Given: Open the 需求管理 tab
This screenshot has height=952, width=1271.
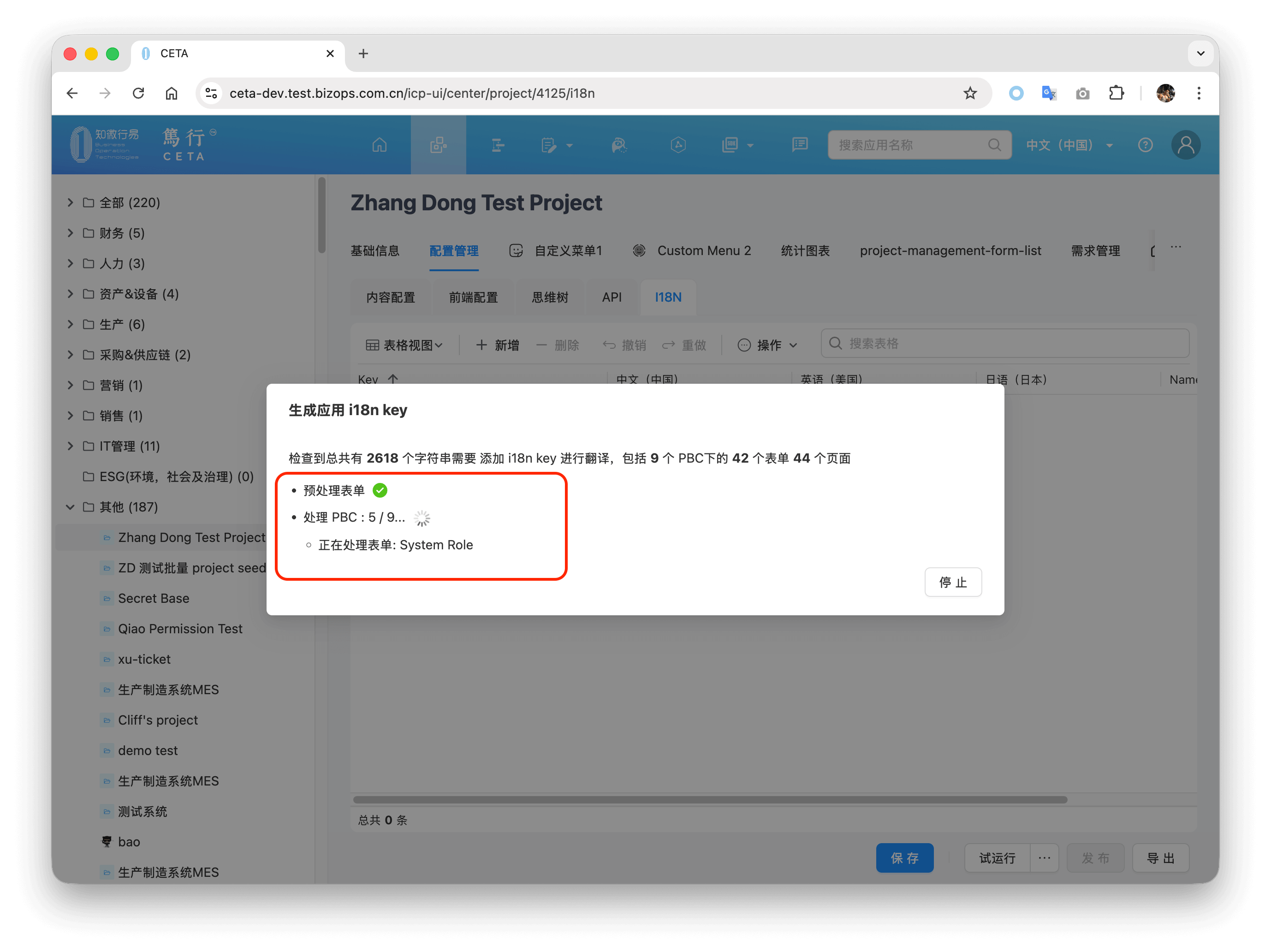Looking at the screenshot, I should [1095, 250].
